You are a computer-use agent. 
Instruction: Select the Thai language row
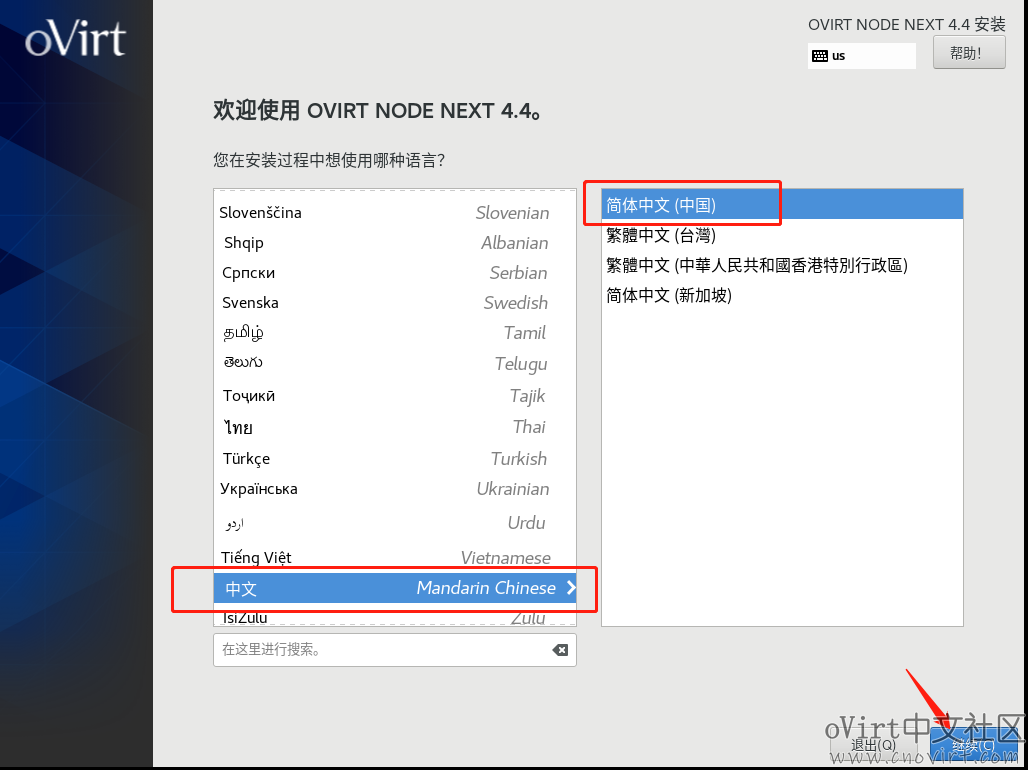(x=395, y=427)
